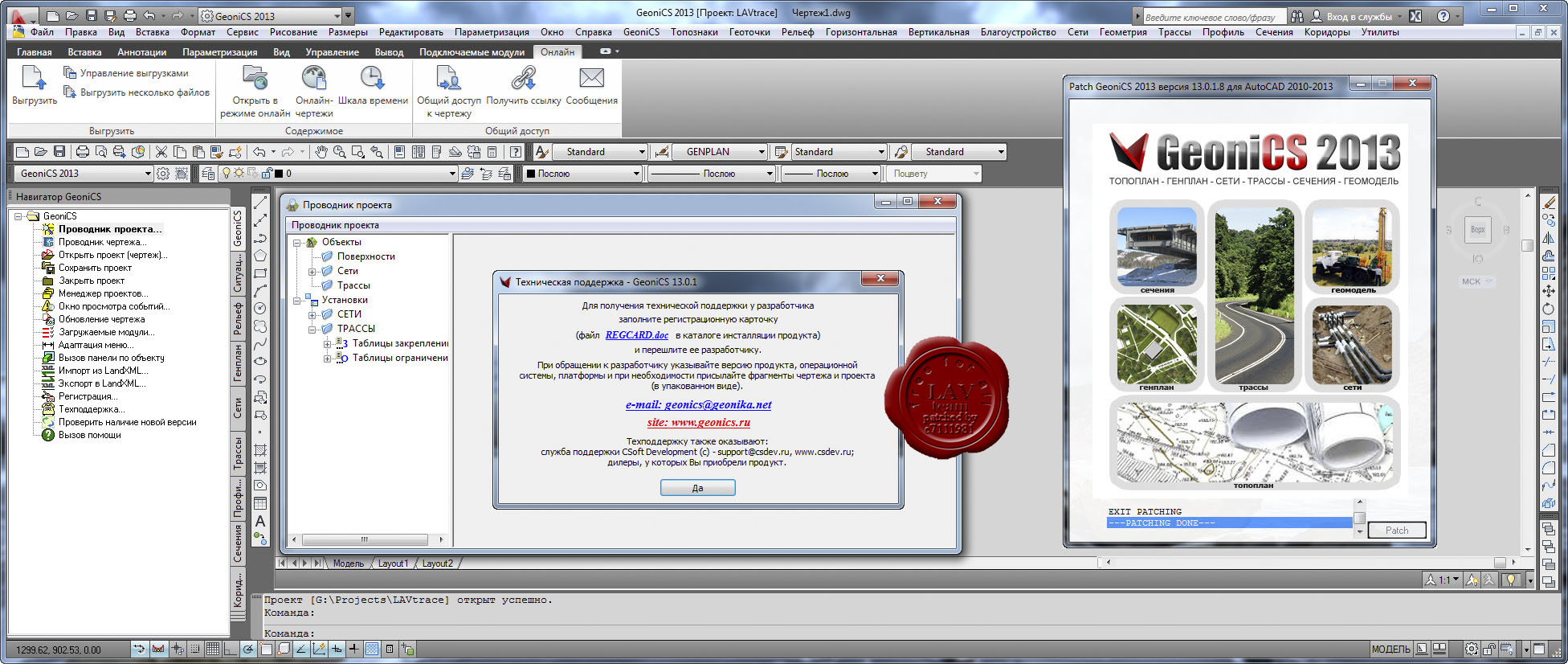Click the Upload (Выгрузить) ribbon icon
The image size is (1568, 664).
34,78
